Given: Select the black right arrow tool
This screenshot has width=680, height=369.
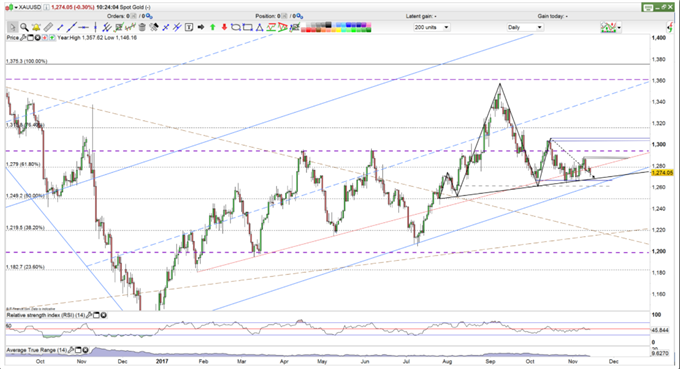Looking at the screenshot, I should [x=201, y=27].
